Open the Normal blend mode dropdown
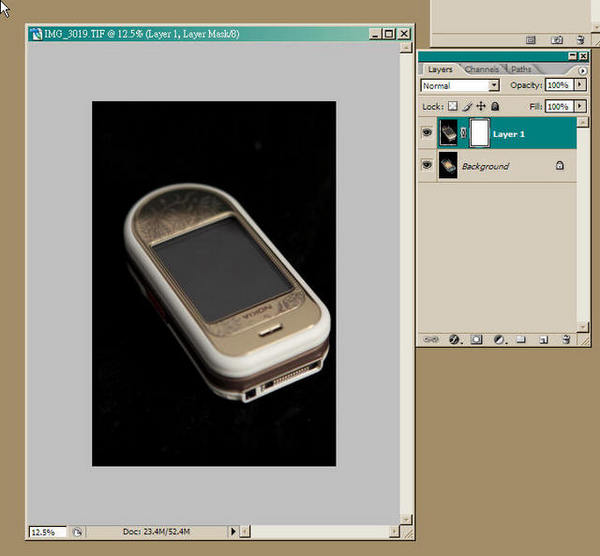The height and width of the screenshot is (556, 600). 460,85
